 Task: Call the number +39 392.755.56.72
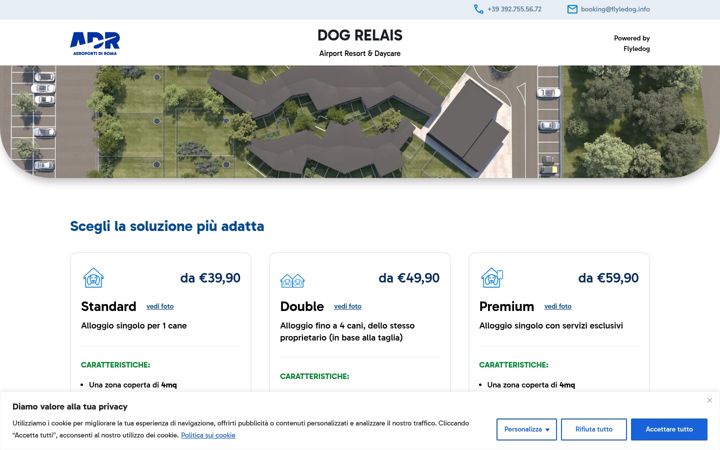tap(514, 9)
